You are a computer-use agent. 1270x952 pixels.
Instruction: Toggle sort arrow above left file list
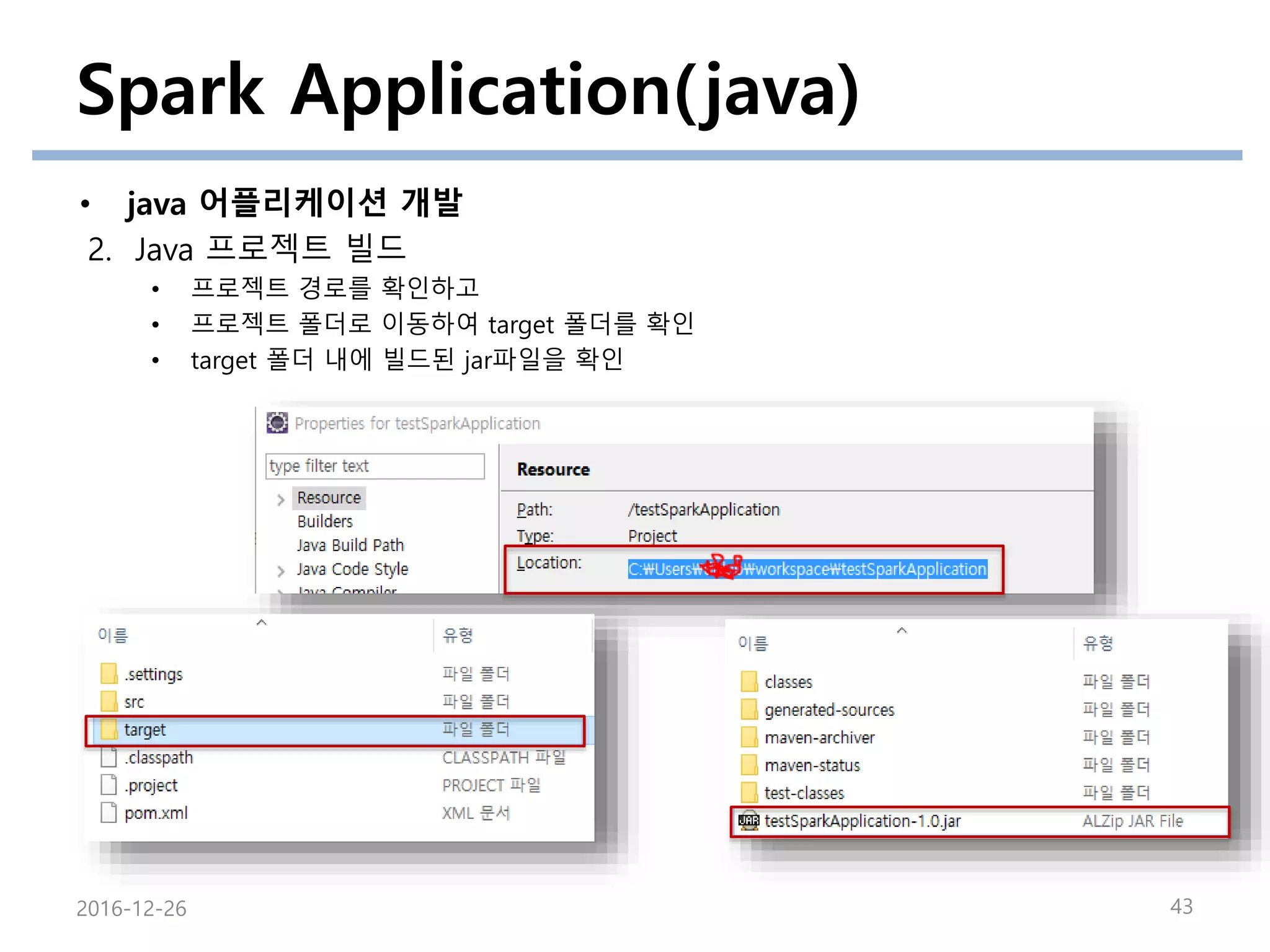point(262,623)
